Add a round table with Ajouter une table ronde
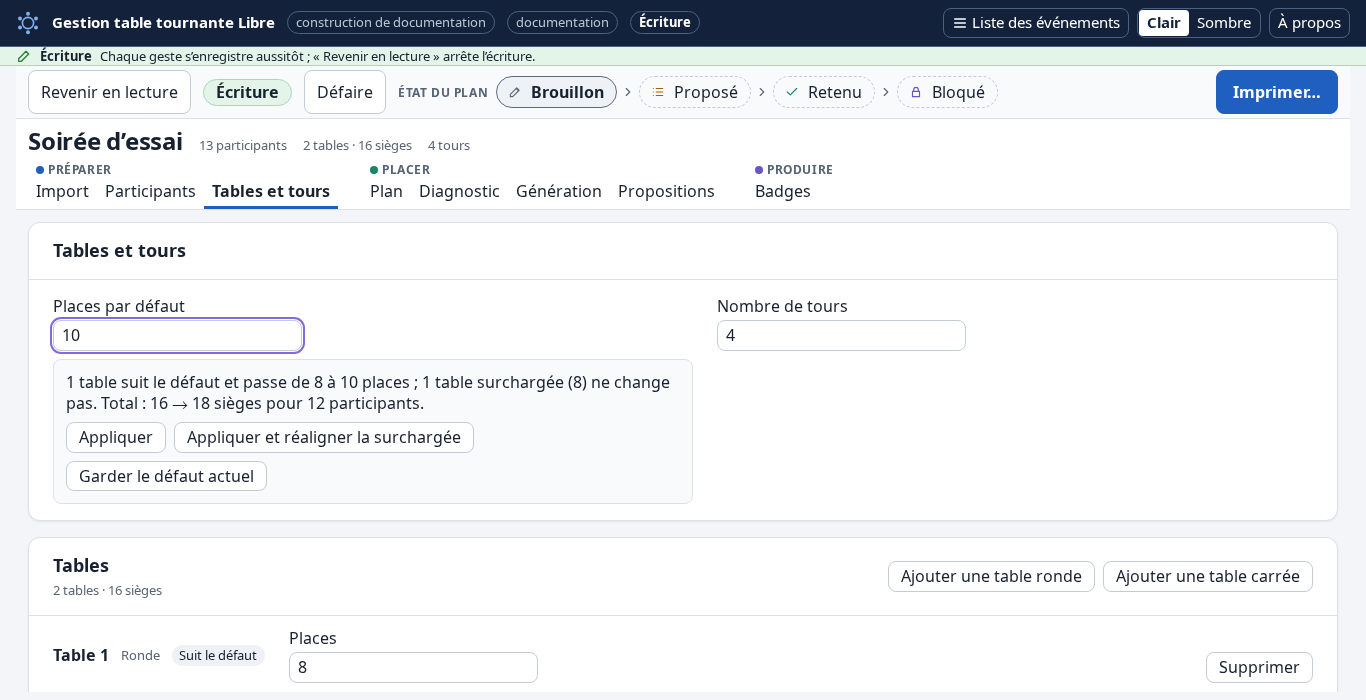The height and width of the screenshot is (700, 1366). pos(991,576)
